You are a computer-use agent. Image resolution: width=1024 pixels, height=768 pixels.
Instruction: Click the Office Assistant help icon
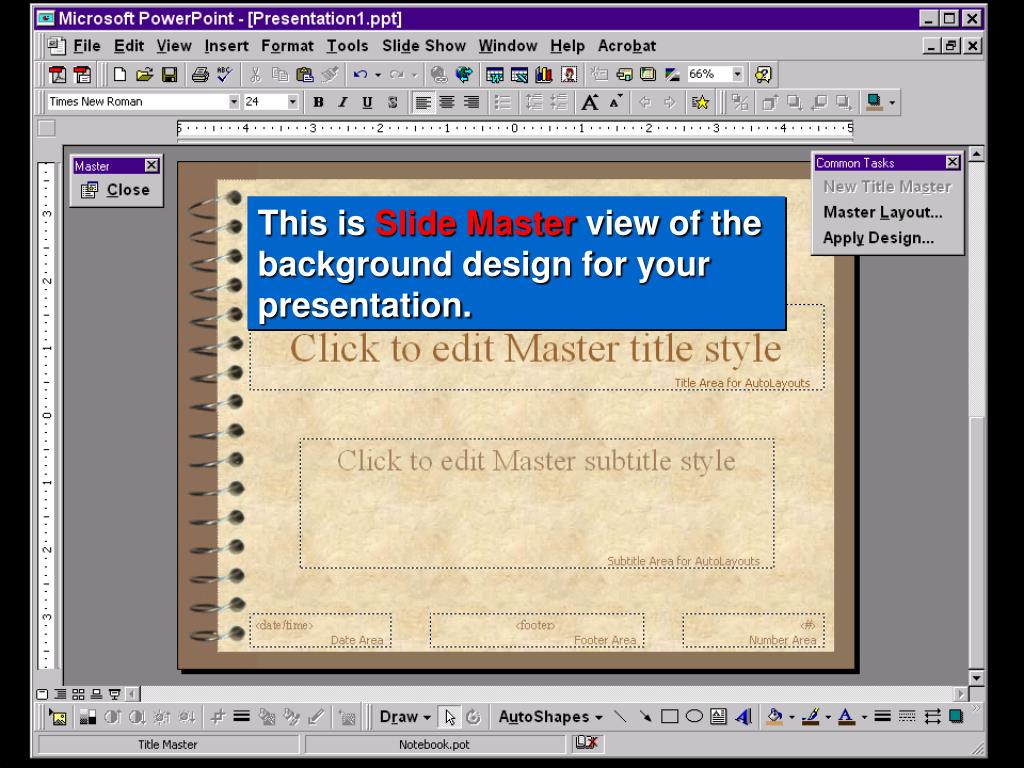[763, 74]
